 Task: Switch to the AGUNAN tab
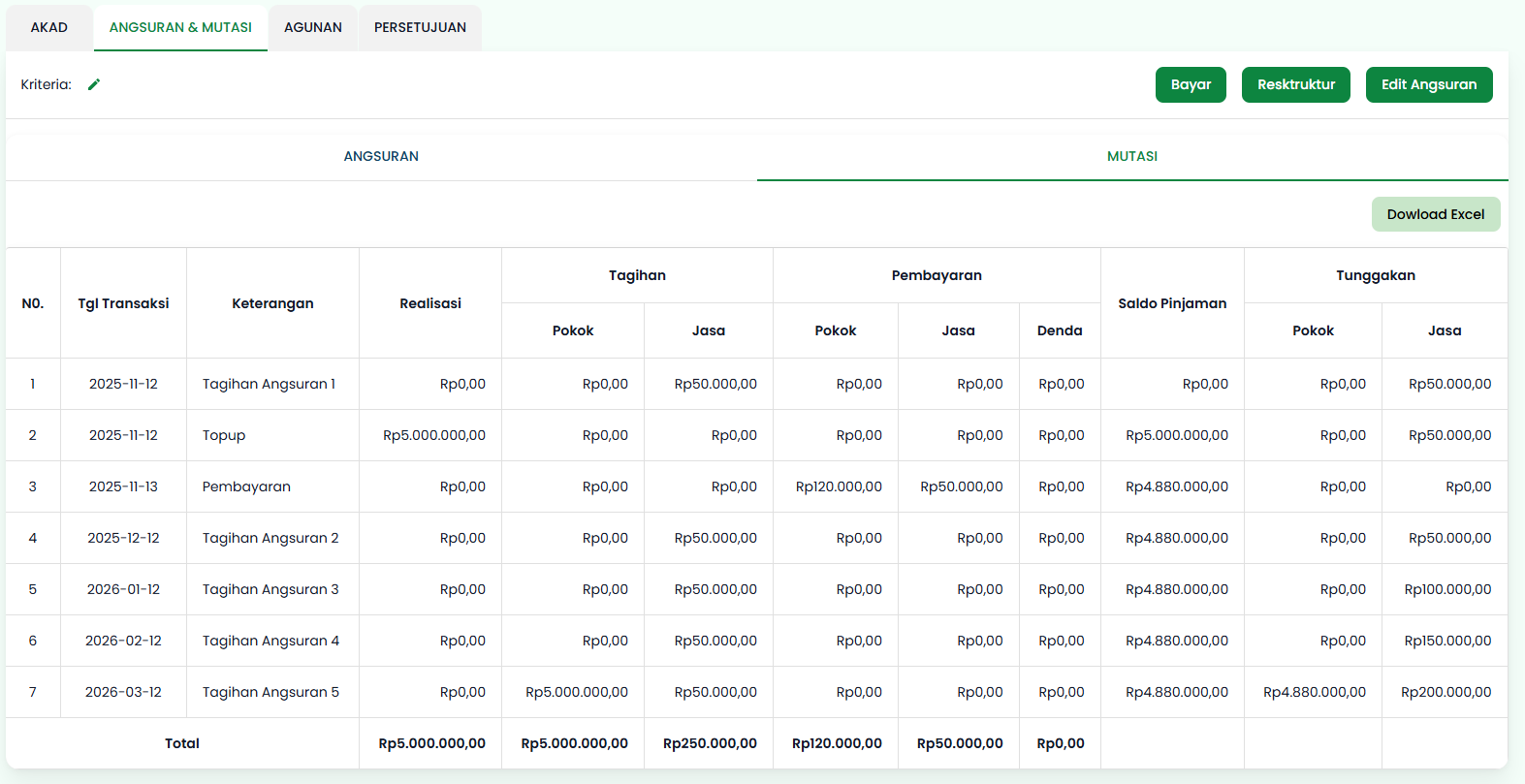[x=312, y=27]
